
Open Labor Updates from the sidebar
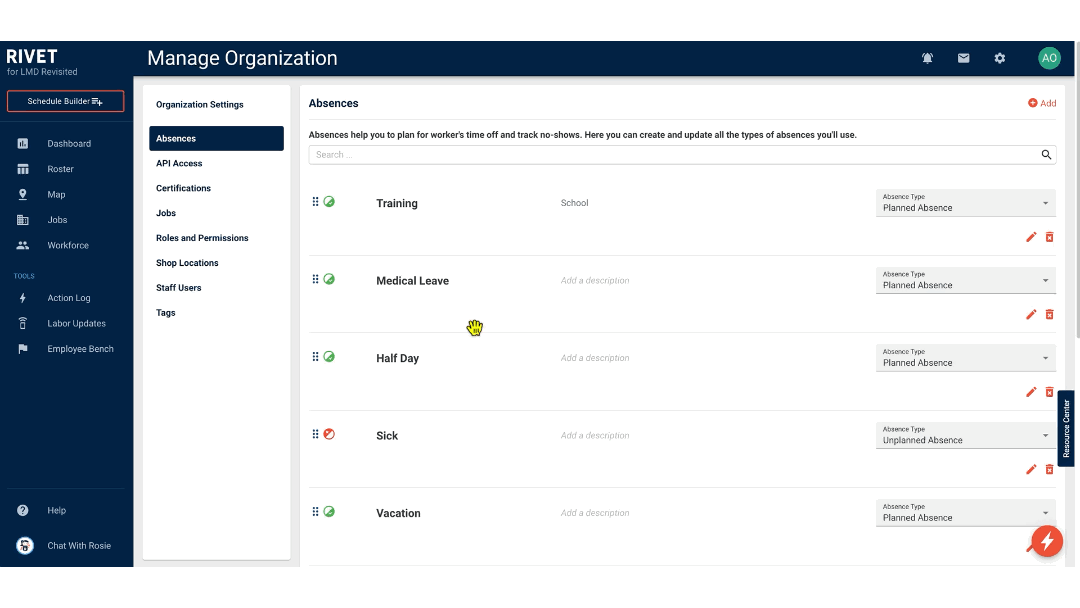[77, 323]
